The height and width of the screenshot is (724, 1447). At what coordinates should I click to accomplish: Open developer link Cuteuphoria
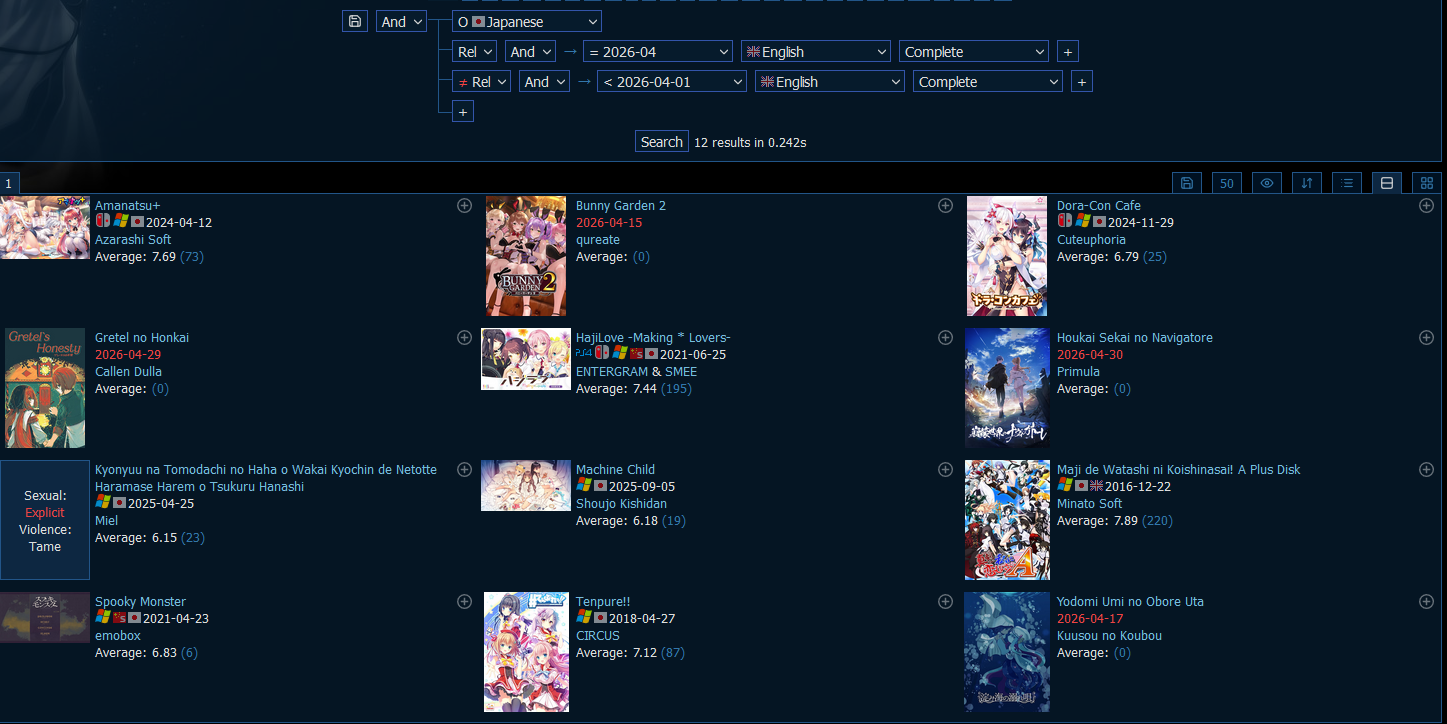[x=1091, y=239]
